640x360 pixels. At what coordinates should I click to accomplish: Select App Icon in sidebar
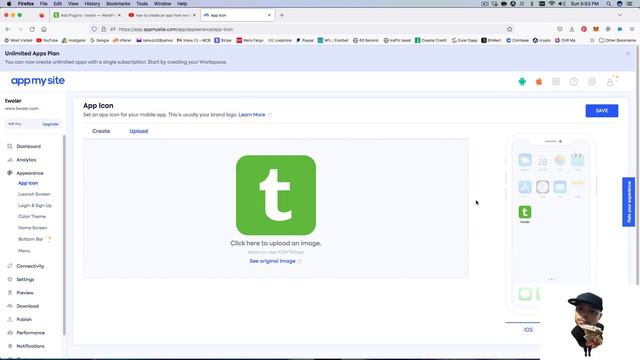point(28,183)
